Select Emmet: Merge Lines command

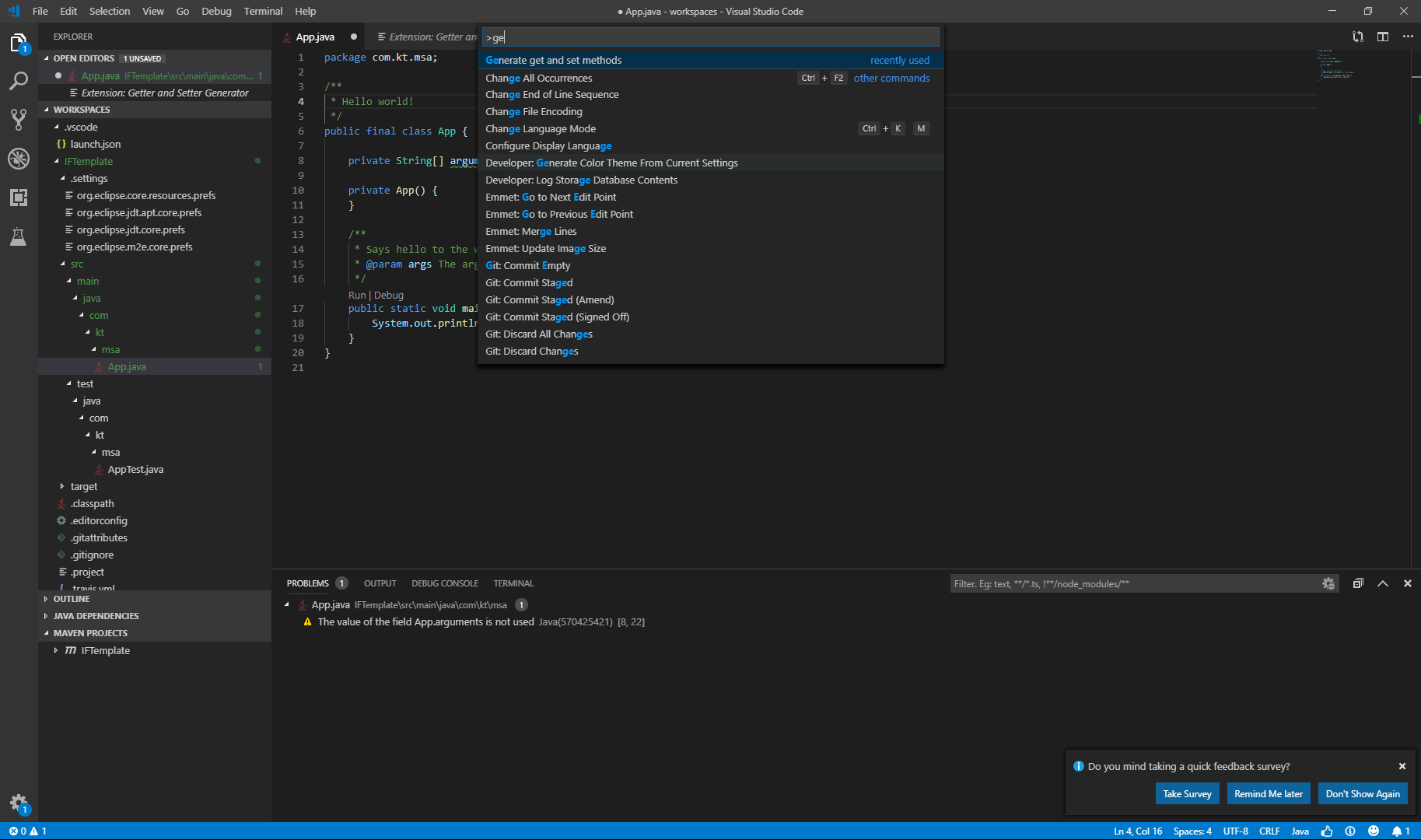tap(711, 231)
